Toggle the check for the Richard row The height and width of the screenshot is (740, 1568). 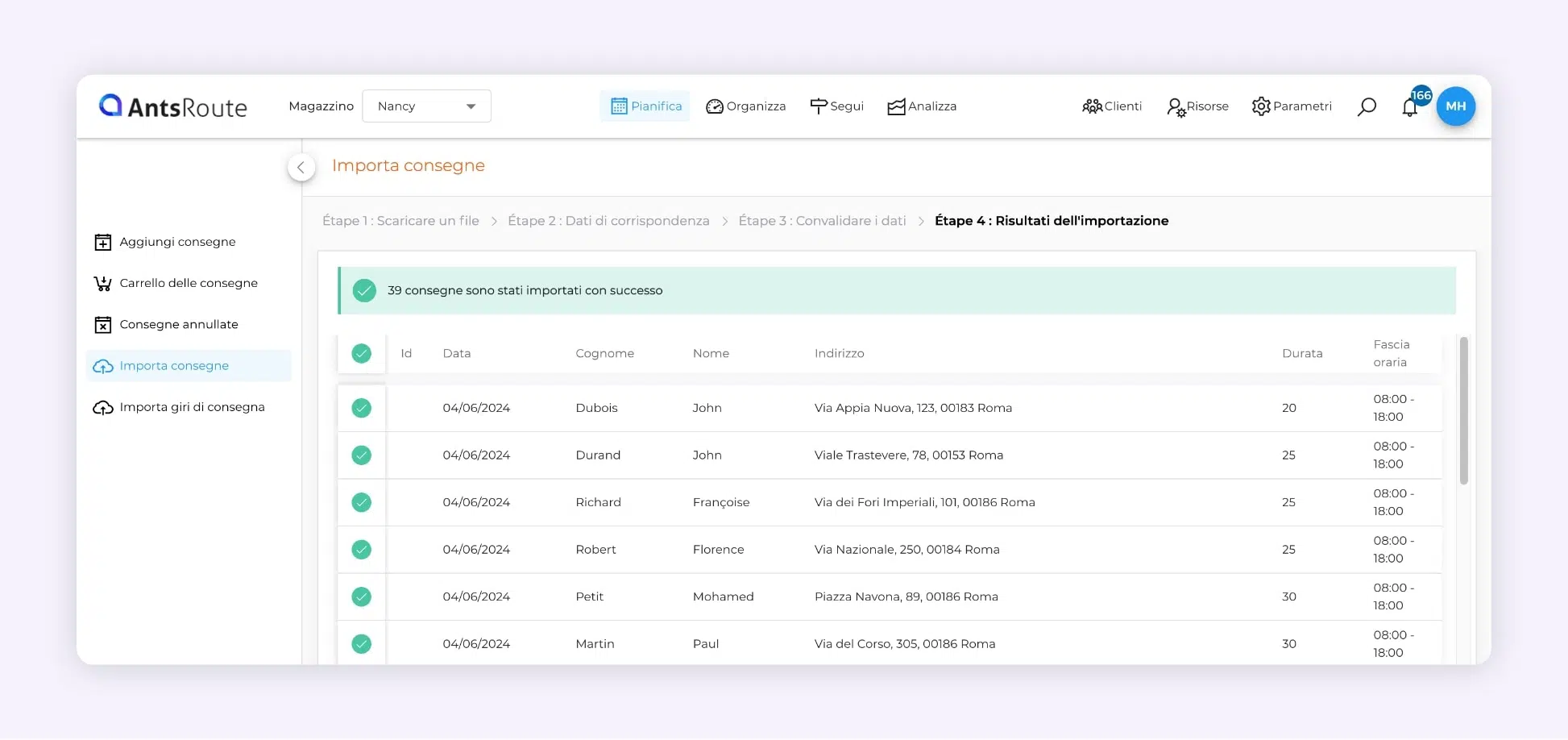coord(362,503)
